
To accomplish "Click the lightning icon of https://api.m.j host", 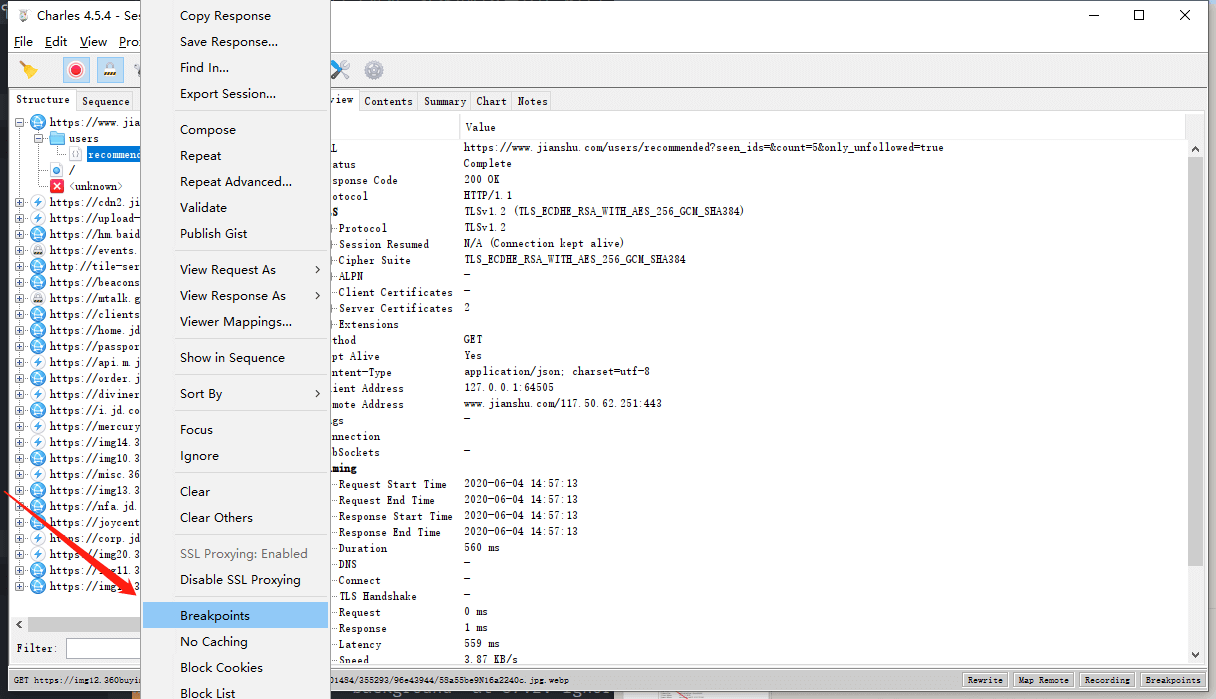I will click(x=38, y=362).
